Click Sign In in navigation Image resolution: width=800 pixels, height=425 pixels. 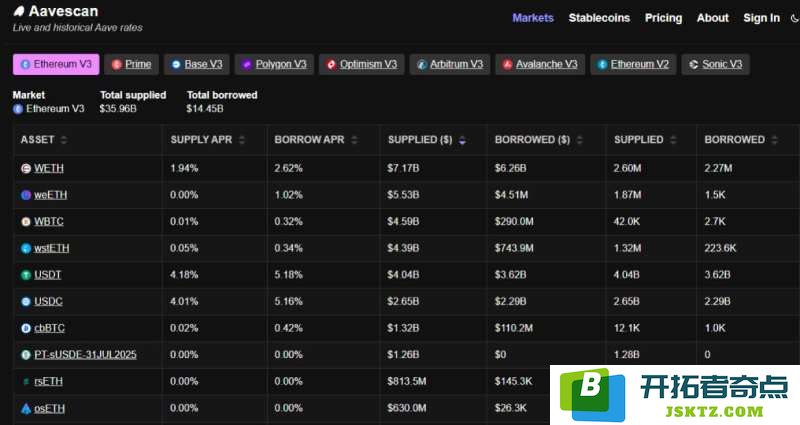(x=761, y=18)
